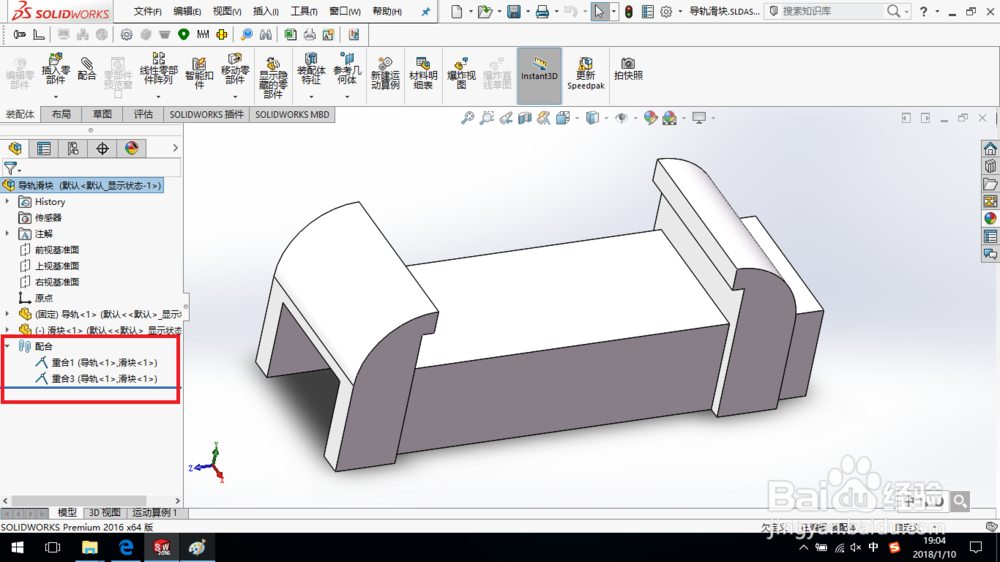1000x562 pixels.
Task: Start 新建运动算例 new motion study
Action: (x=385, y=73)
